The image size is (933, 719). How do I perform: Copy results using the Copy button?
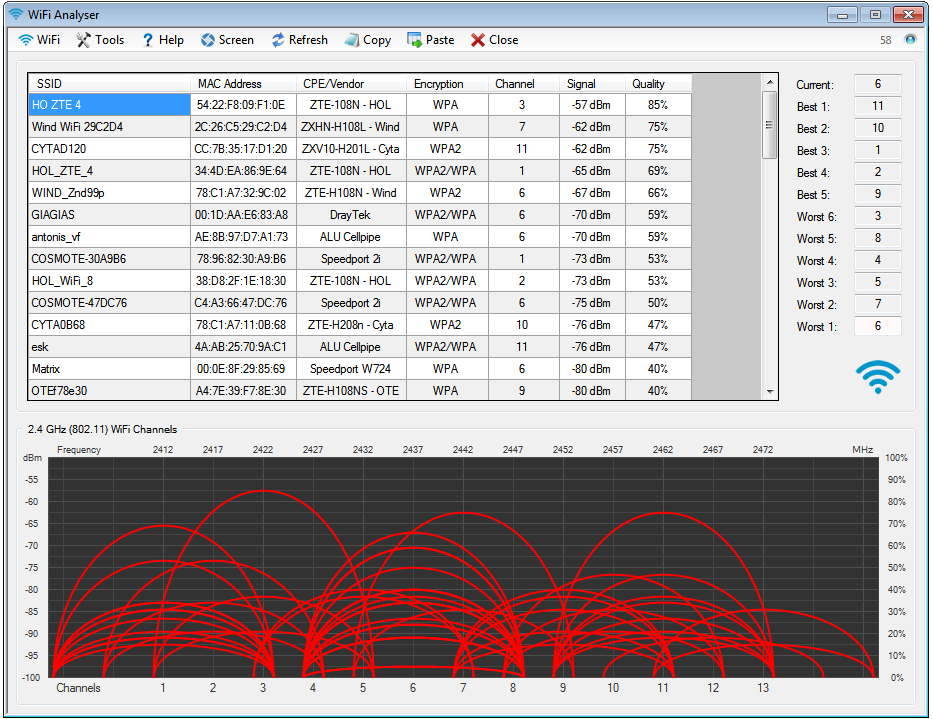click(x=367, y=40)
